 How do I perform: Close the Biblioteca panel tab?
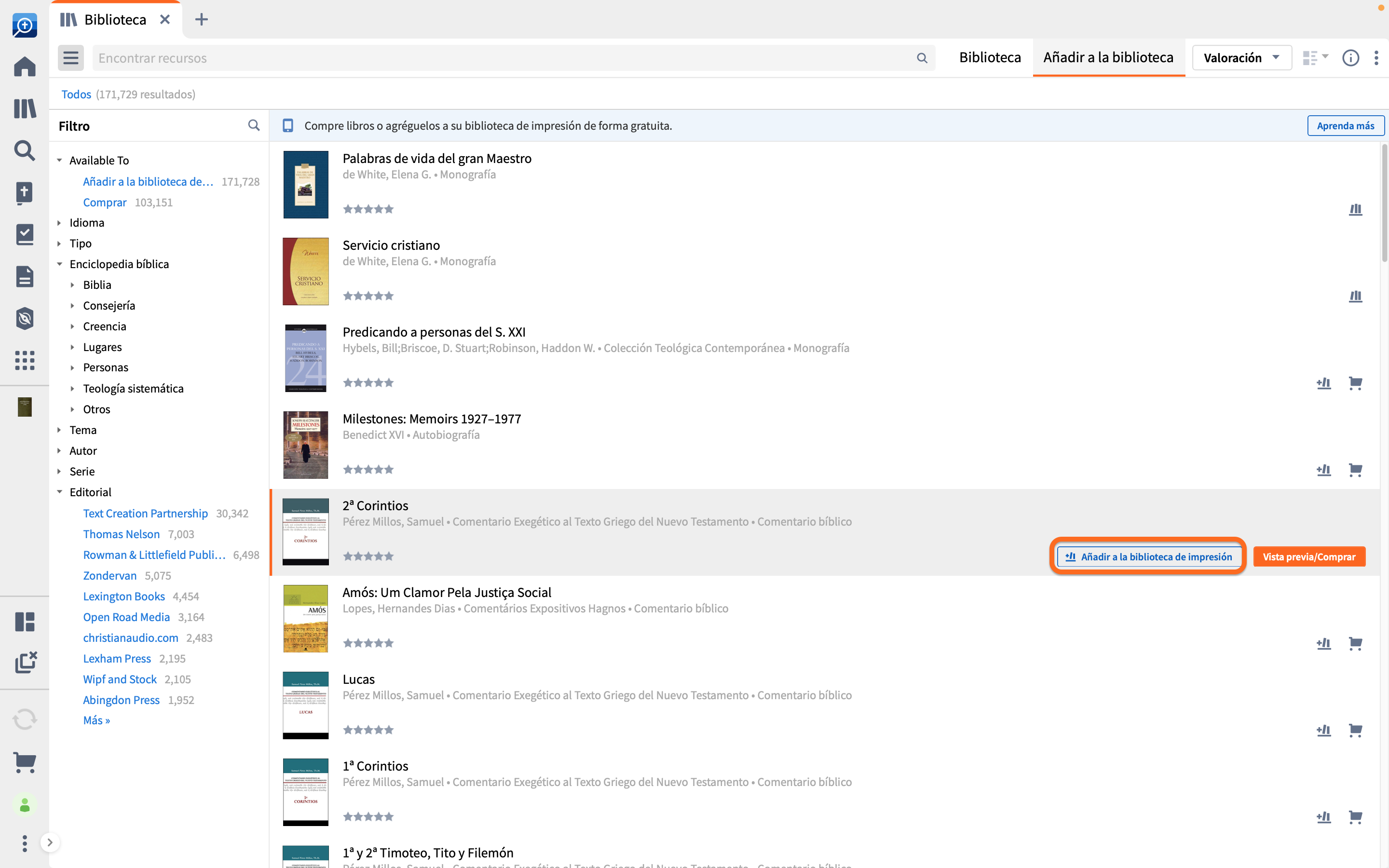coord(165,19)
